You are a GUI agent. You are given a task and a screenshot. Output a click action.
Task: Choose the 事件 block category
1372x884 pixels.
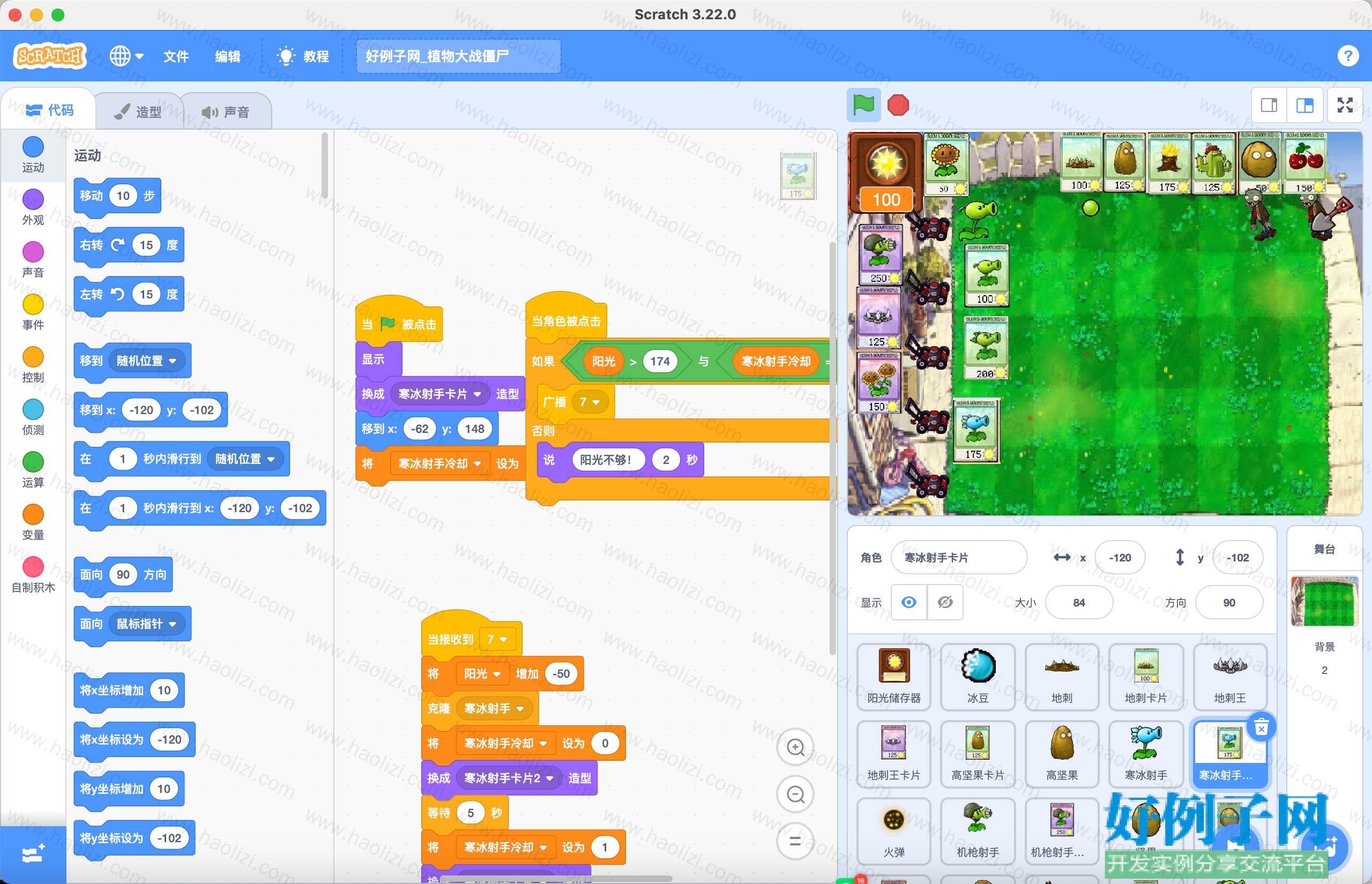click(33, 312)
